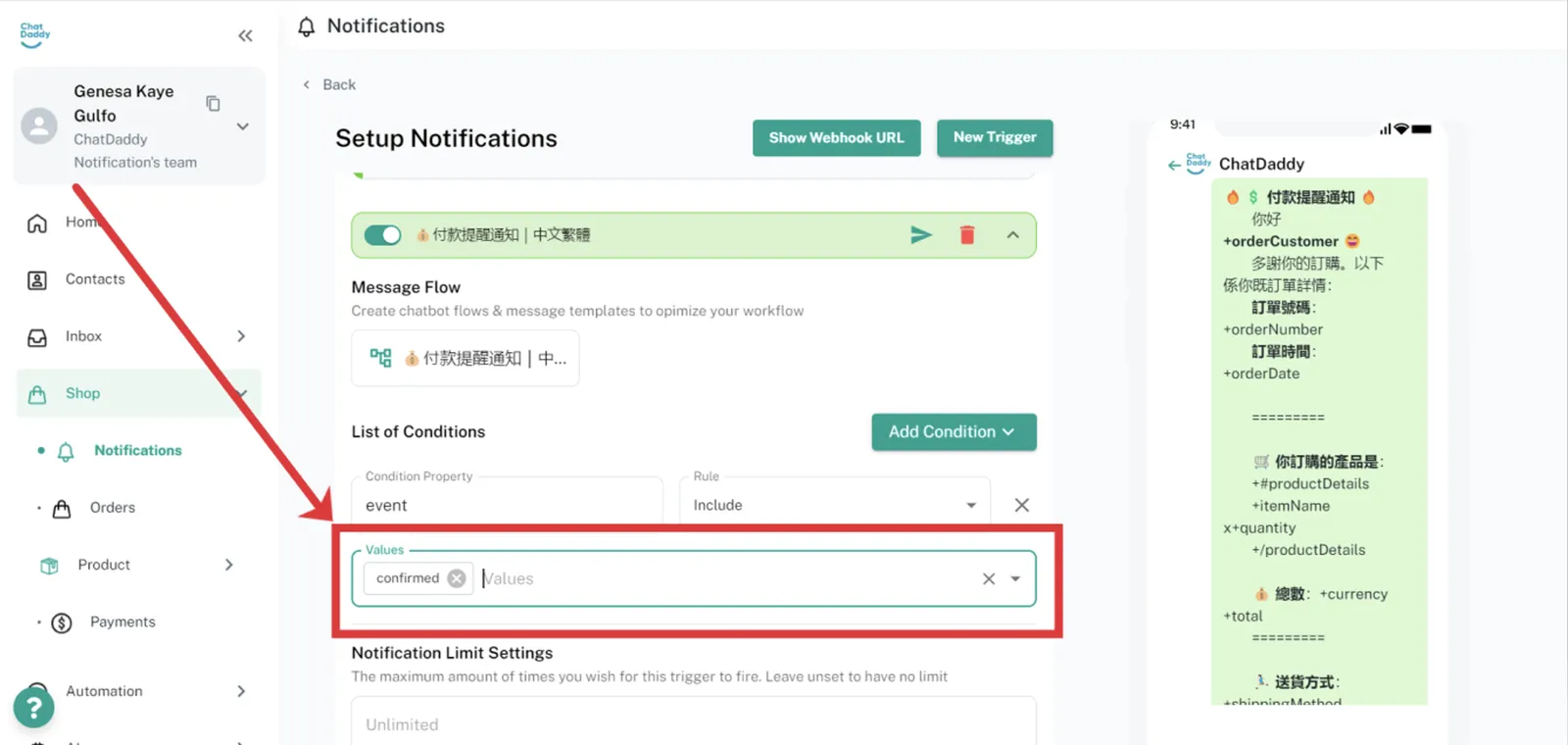Go back using the Back link
1568x745 pixels.
point(329,85)
